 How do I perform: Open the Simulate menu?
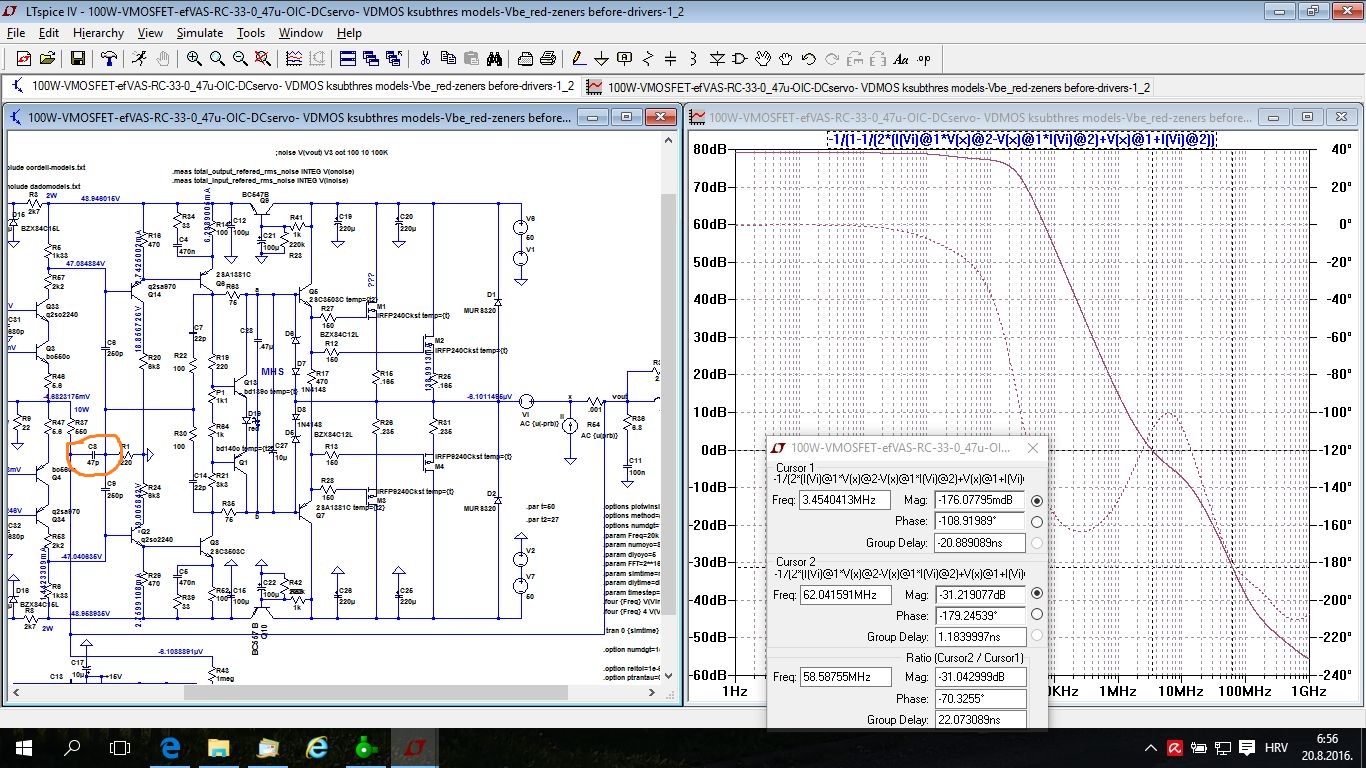200,33
